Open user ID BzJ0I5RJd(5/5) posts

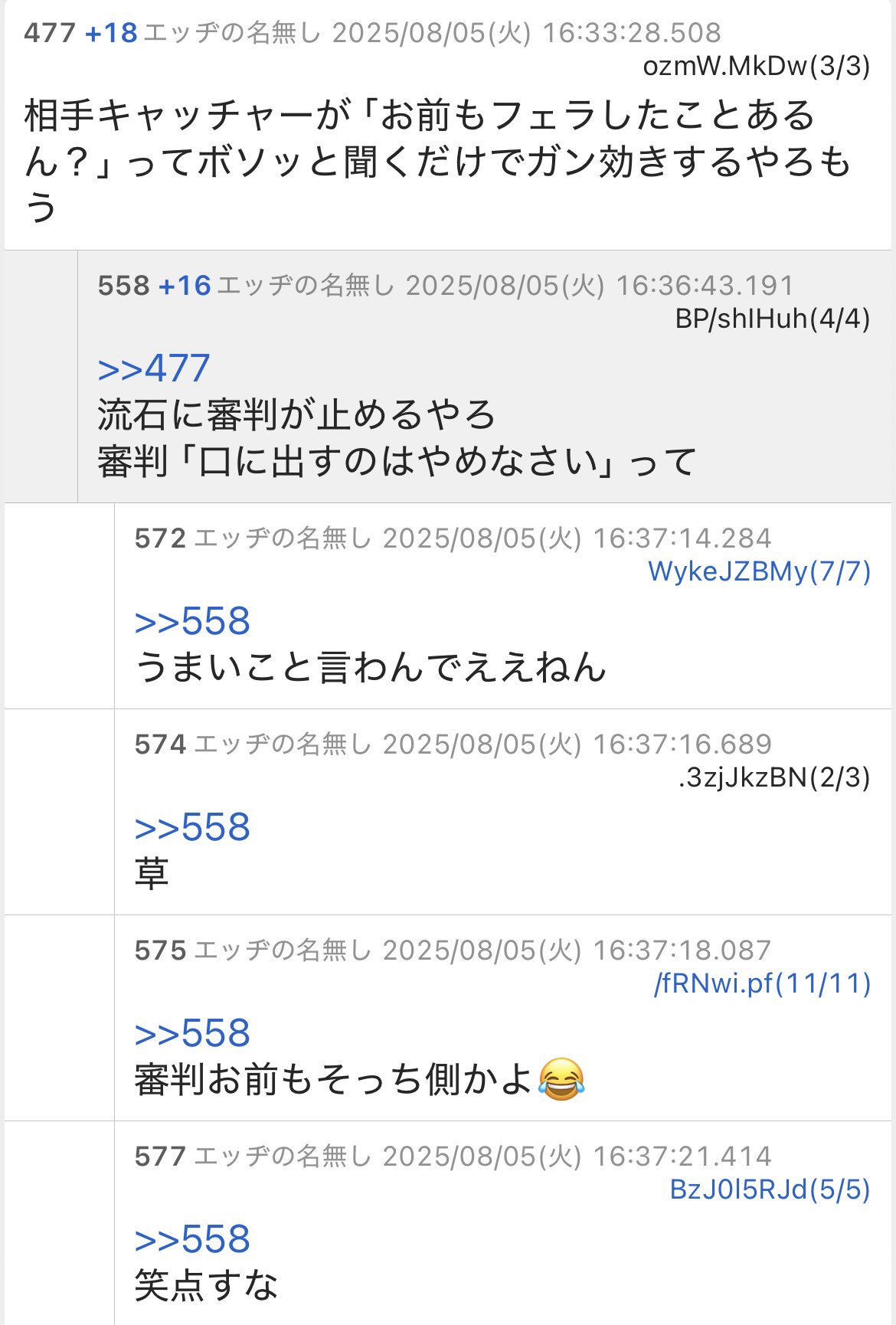tap(770, 1189)
